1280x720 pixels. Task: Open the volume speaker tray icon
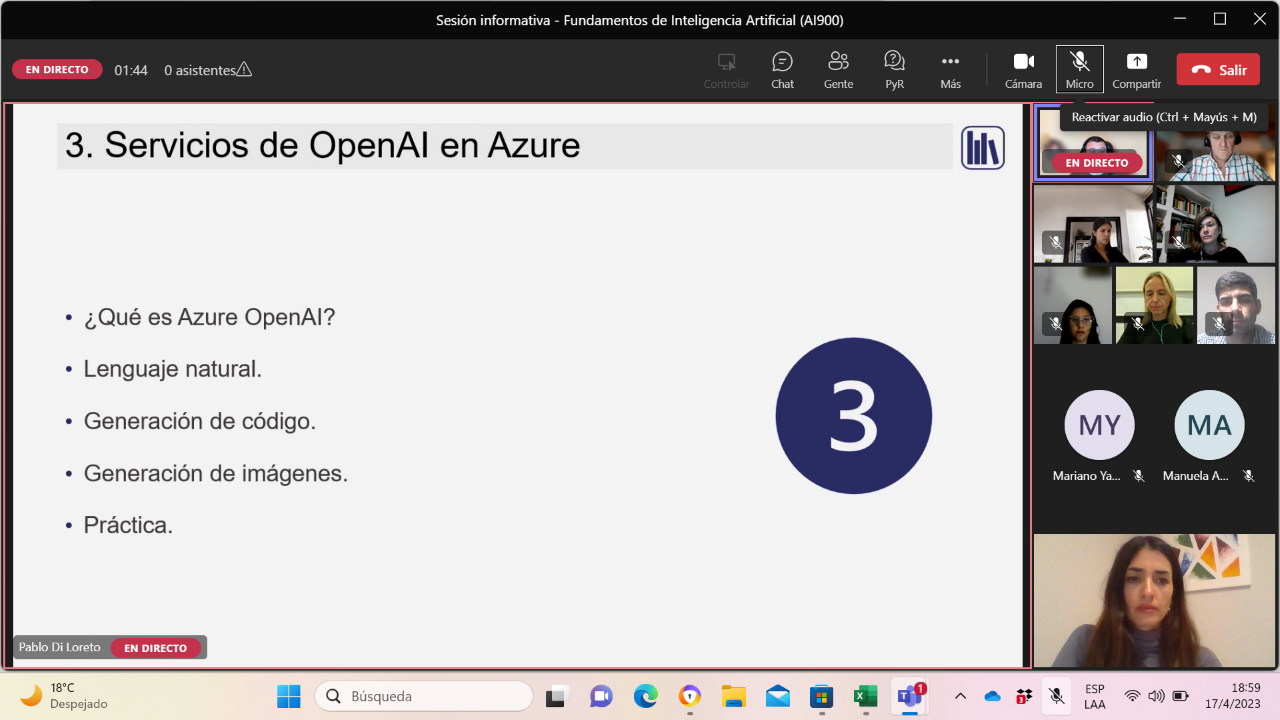click(x=1157, y=696)
